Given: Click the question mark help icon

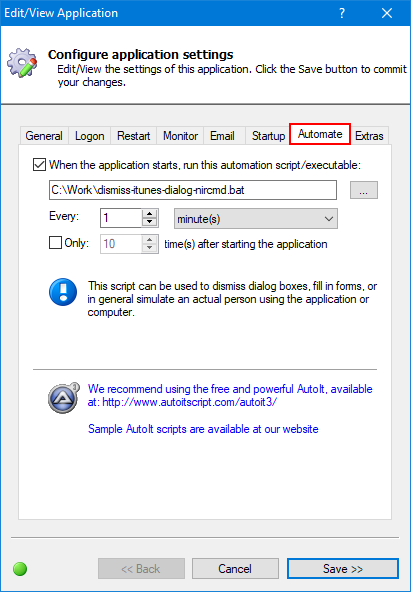Looking at the screenshot, I should click(342, 13).
